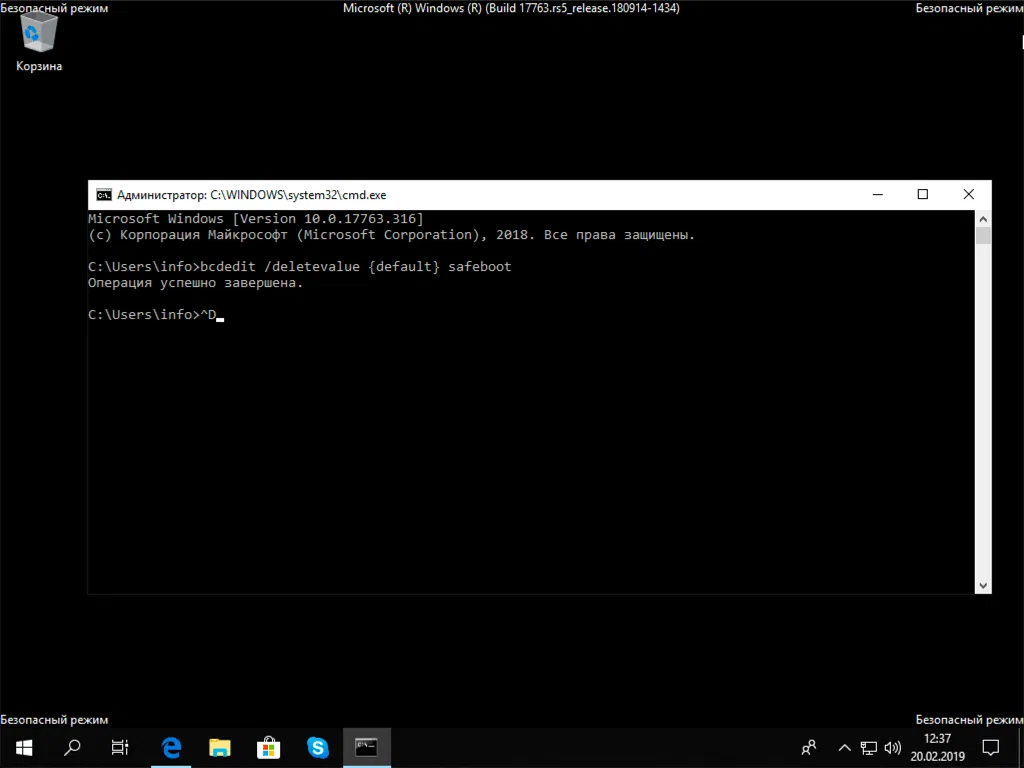Click the cmd.exe icon in the title bar
Viewport: 1024px width, 768px height.
pyautogui.click(x=104, y=194)
